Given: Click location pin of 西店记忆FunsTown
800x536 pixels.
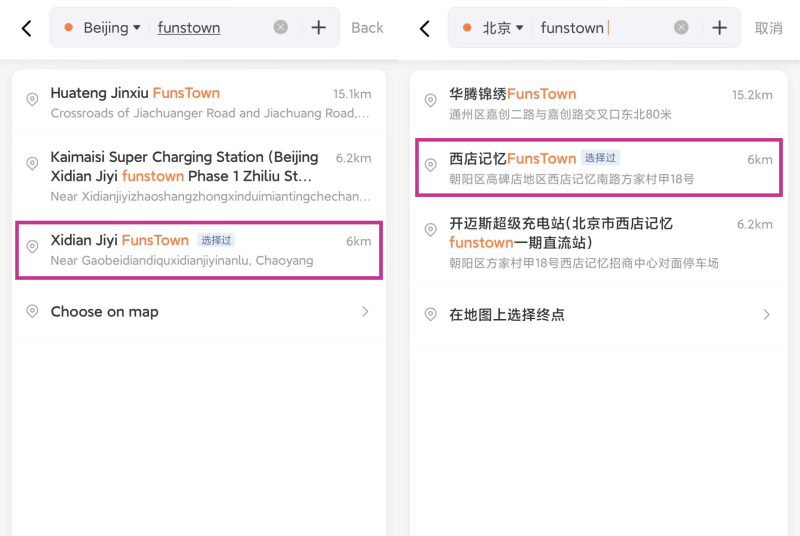Looking at the screenshot, I should (431, 165).
